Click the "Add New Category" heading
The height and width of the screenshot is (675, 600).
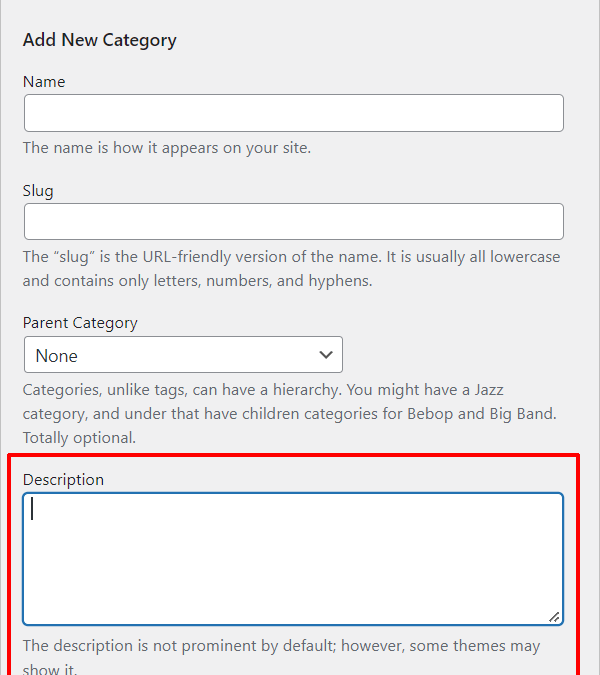(100, 40)
